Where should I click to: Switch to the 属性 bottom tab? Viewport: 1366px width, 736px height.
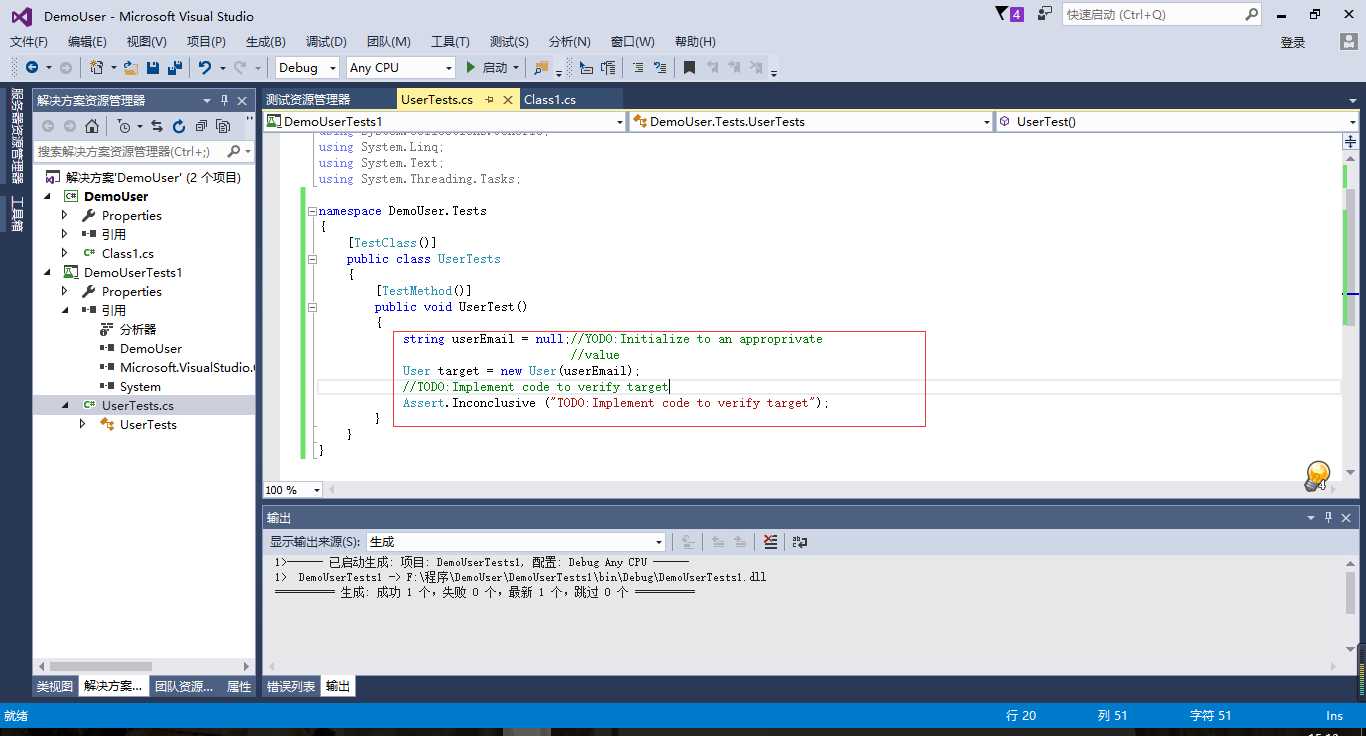click(x=239, y=687)
